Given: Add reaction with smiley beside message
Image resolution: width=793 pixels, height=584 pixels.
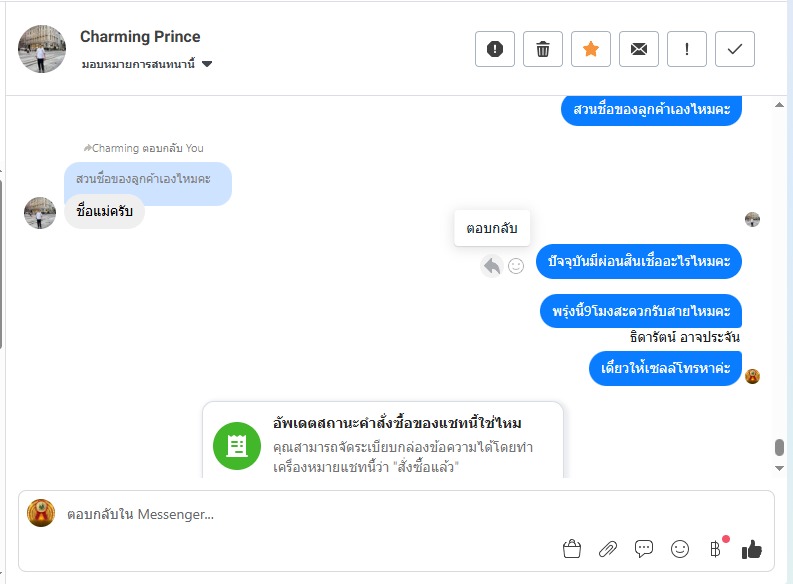Looking at the screenshot, I should [x=516, y=266].
